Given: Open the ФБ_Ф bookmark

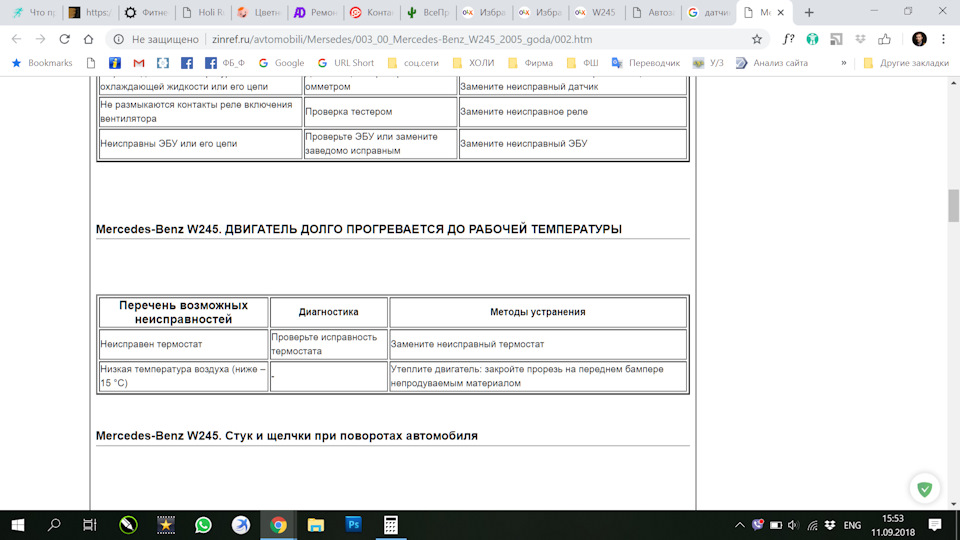Looking at the screenshot, I should 225,63.
